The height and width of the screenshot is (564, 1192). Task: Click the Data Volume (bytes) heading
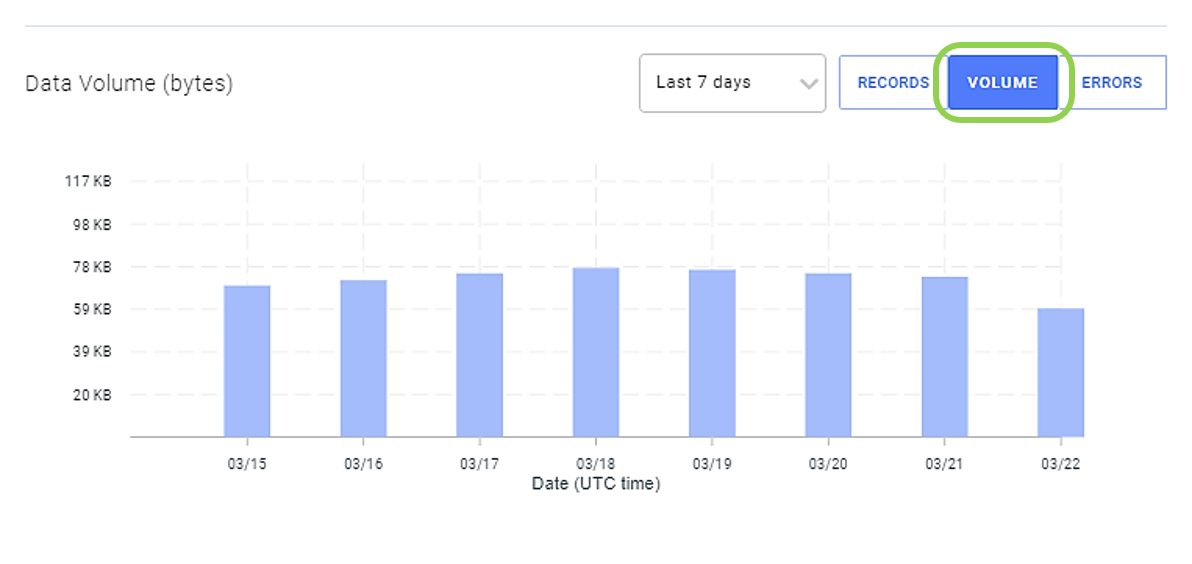point(129,84)
